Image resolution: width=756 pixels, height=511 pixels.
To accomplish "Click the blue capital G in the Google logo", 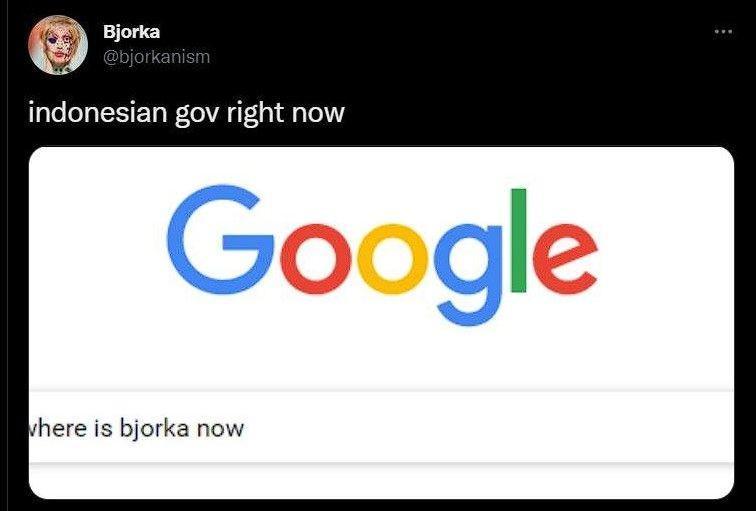I will point(220,240).
